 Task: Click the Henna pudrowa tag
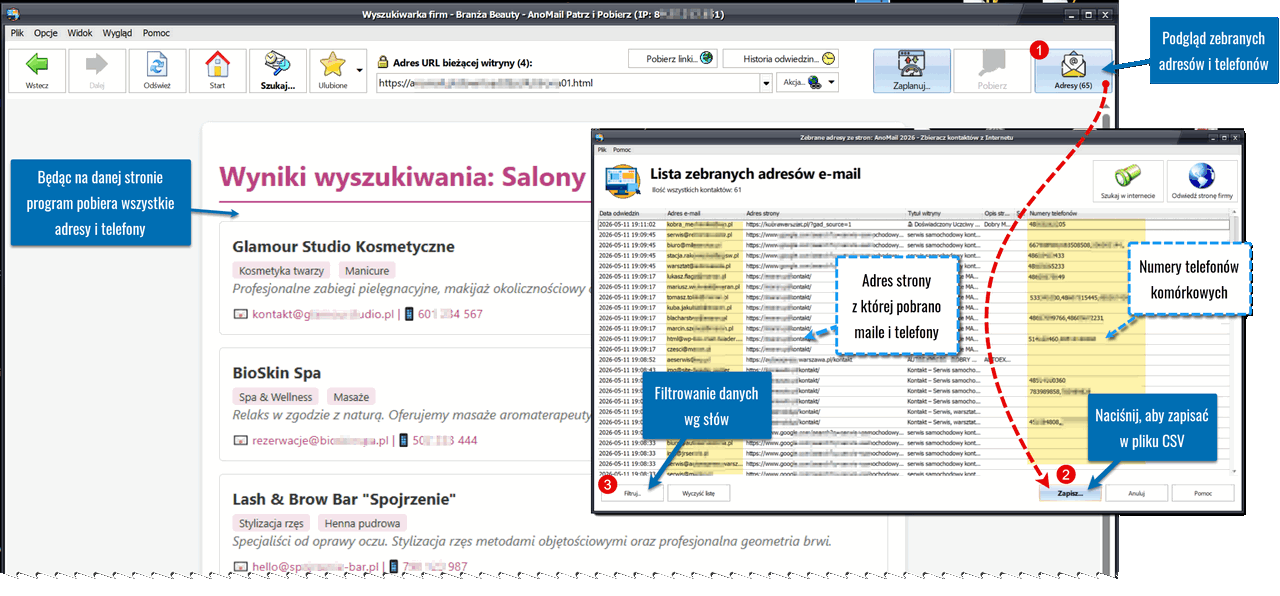coord(364,523)
